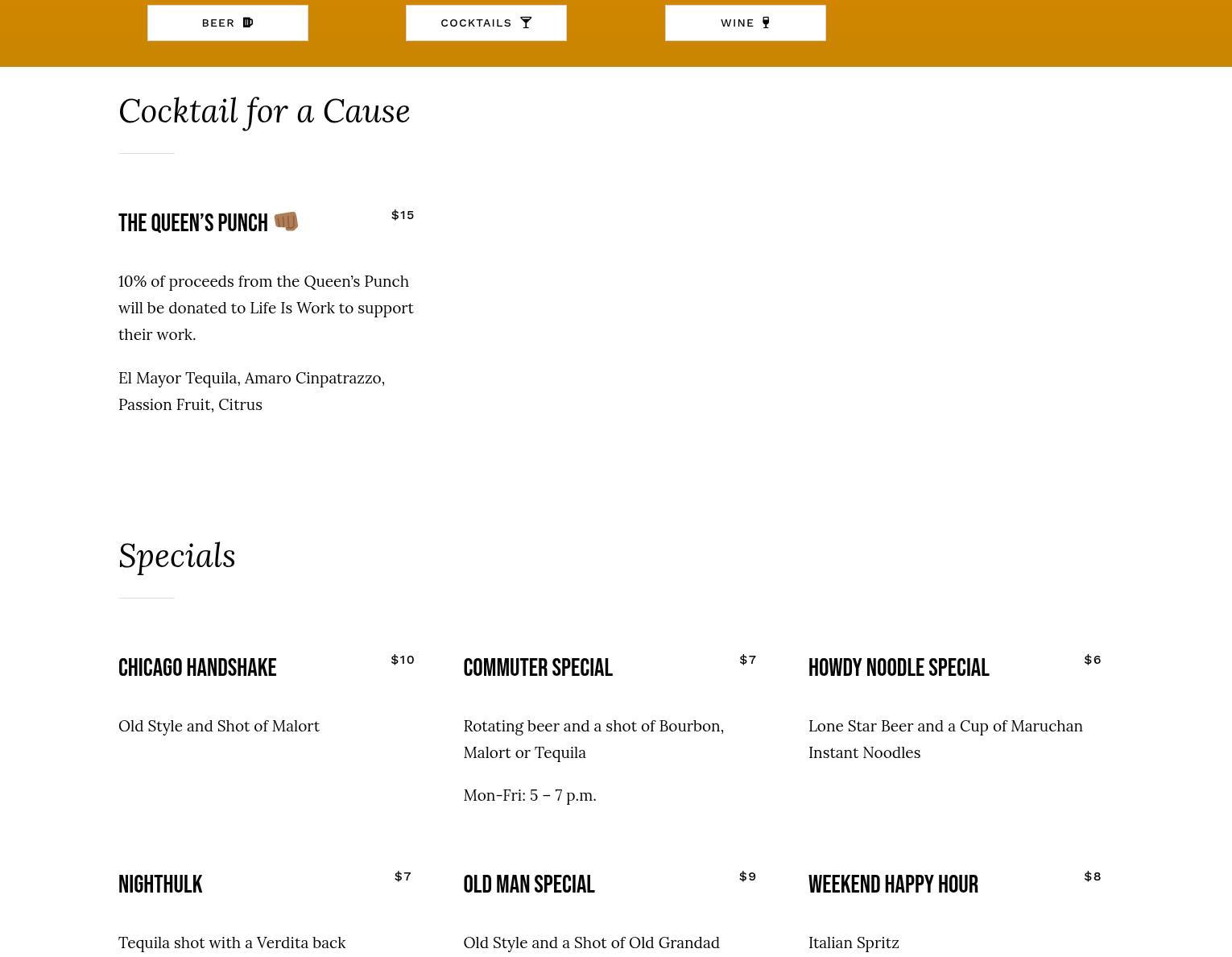Click the cocktail glass icon

pos(526,23)
